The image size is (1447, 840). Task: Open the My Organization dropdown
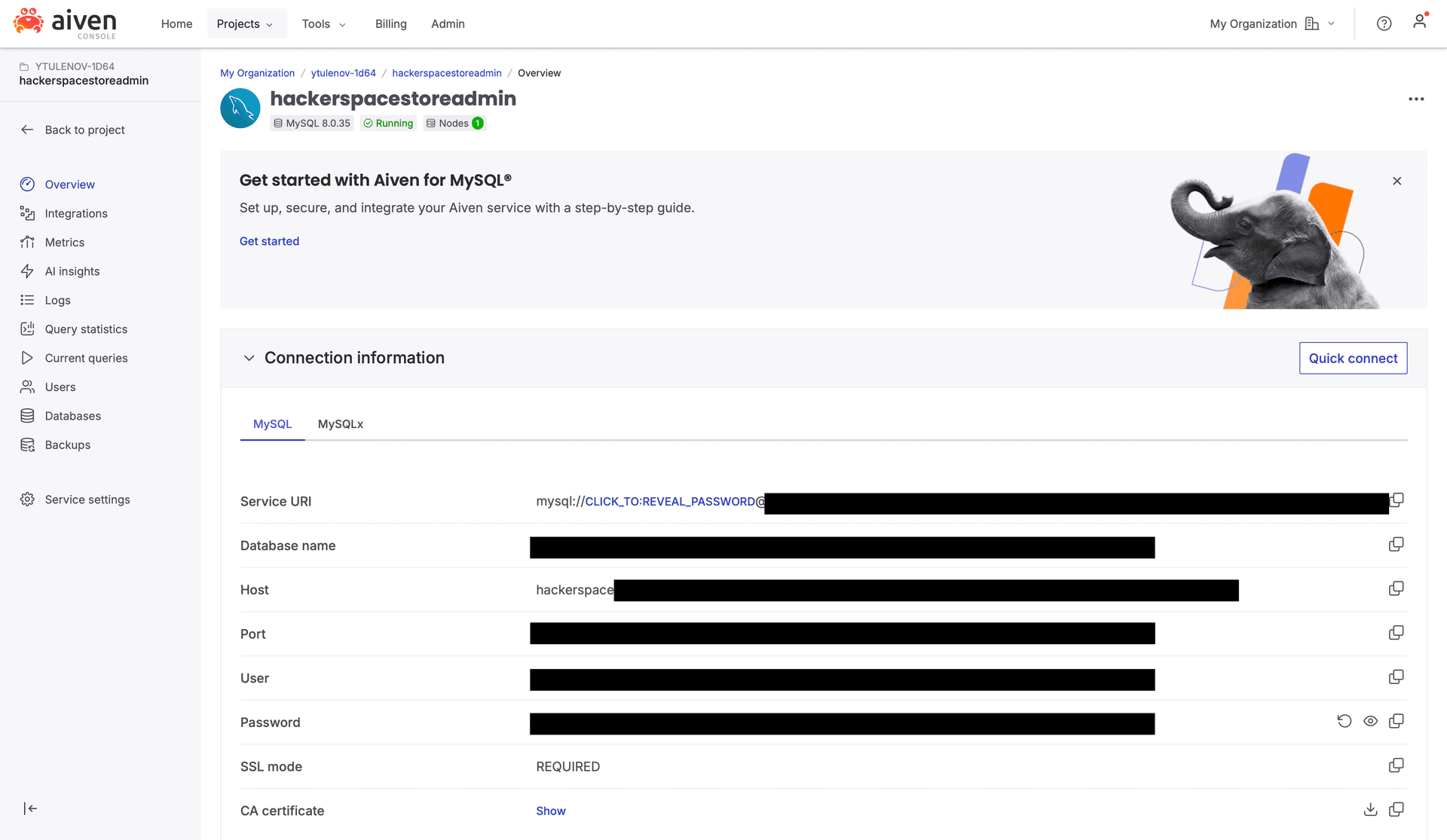(x=1272, y=24)
